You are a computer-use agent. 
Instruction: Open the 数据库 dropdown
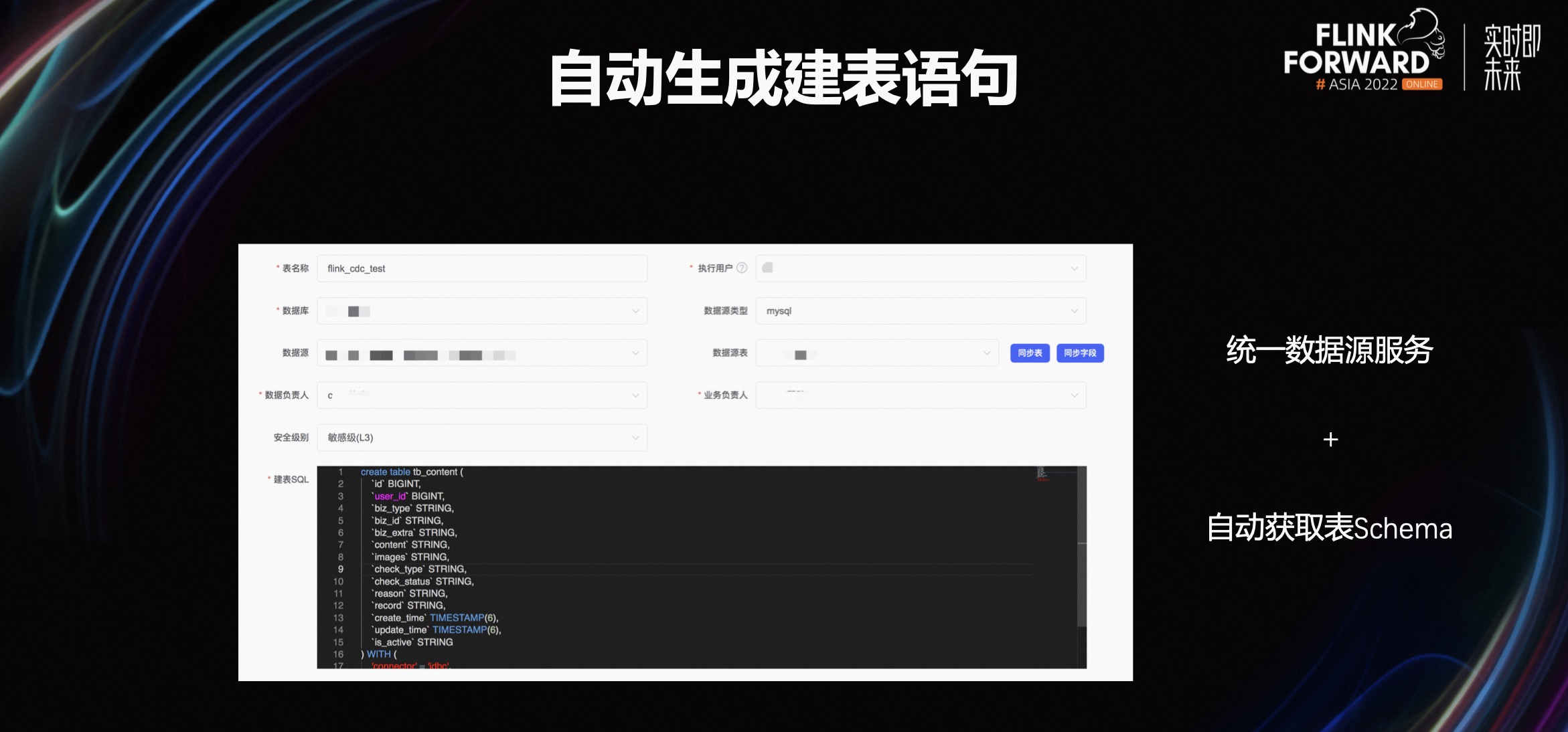point(635,311)
